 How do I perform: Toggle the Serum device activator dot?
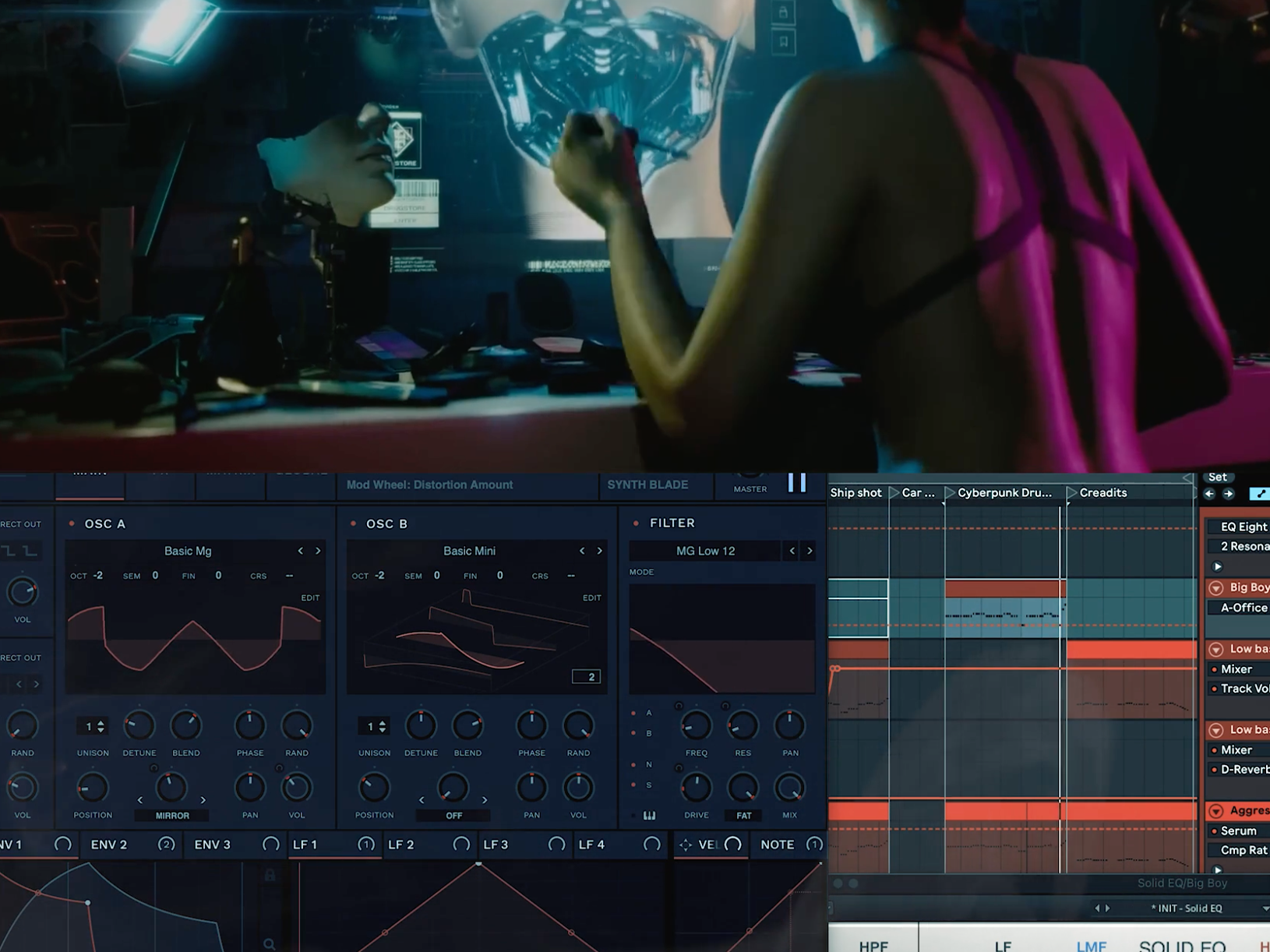(x=1214, y=831)
